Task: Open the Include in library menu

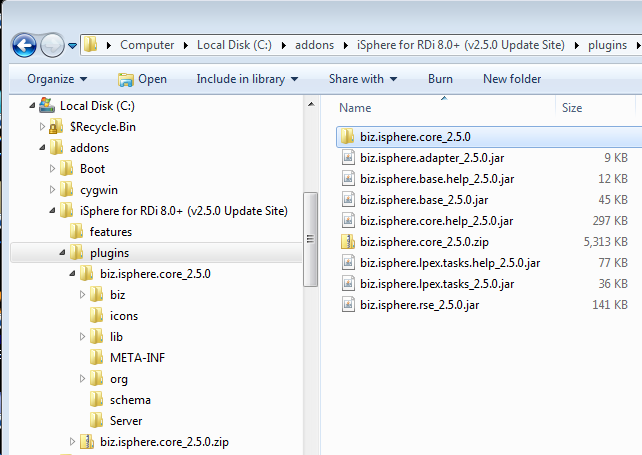Action: pos(247,79)
